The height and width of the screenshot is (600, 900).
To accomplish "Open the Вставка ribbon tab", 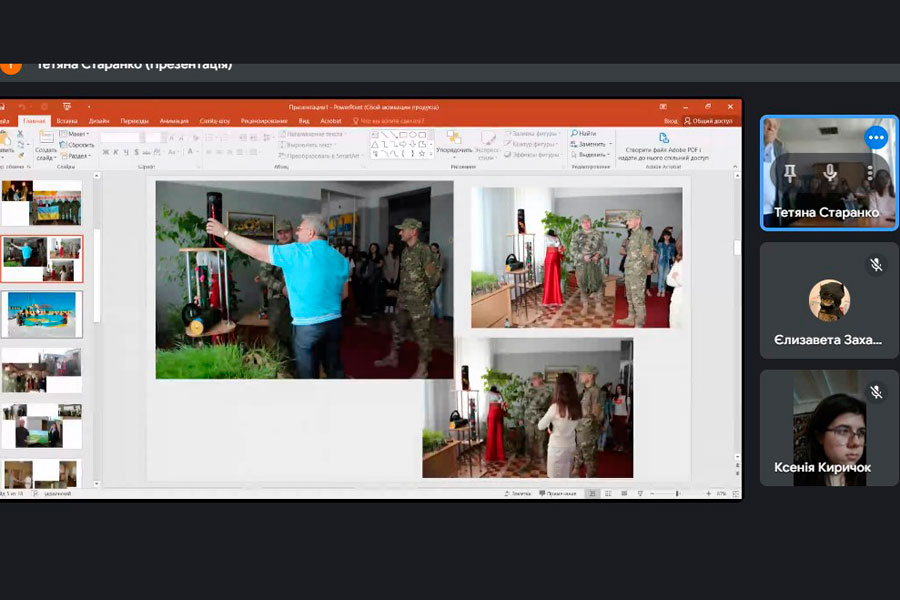I will (x=67, y=120).
